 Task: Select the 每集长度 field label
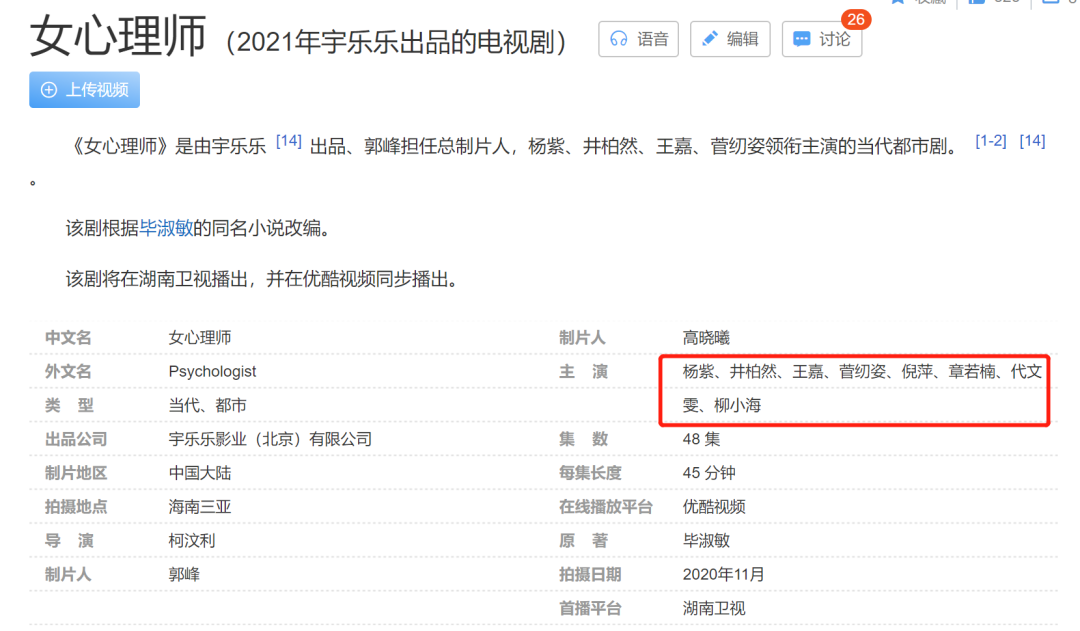pos(590,473)
